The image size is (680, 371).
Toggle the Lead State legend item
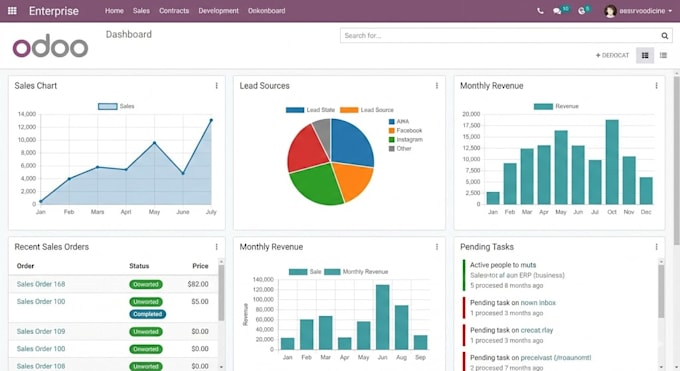click(310, 110)
